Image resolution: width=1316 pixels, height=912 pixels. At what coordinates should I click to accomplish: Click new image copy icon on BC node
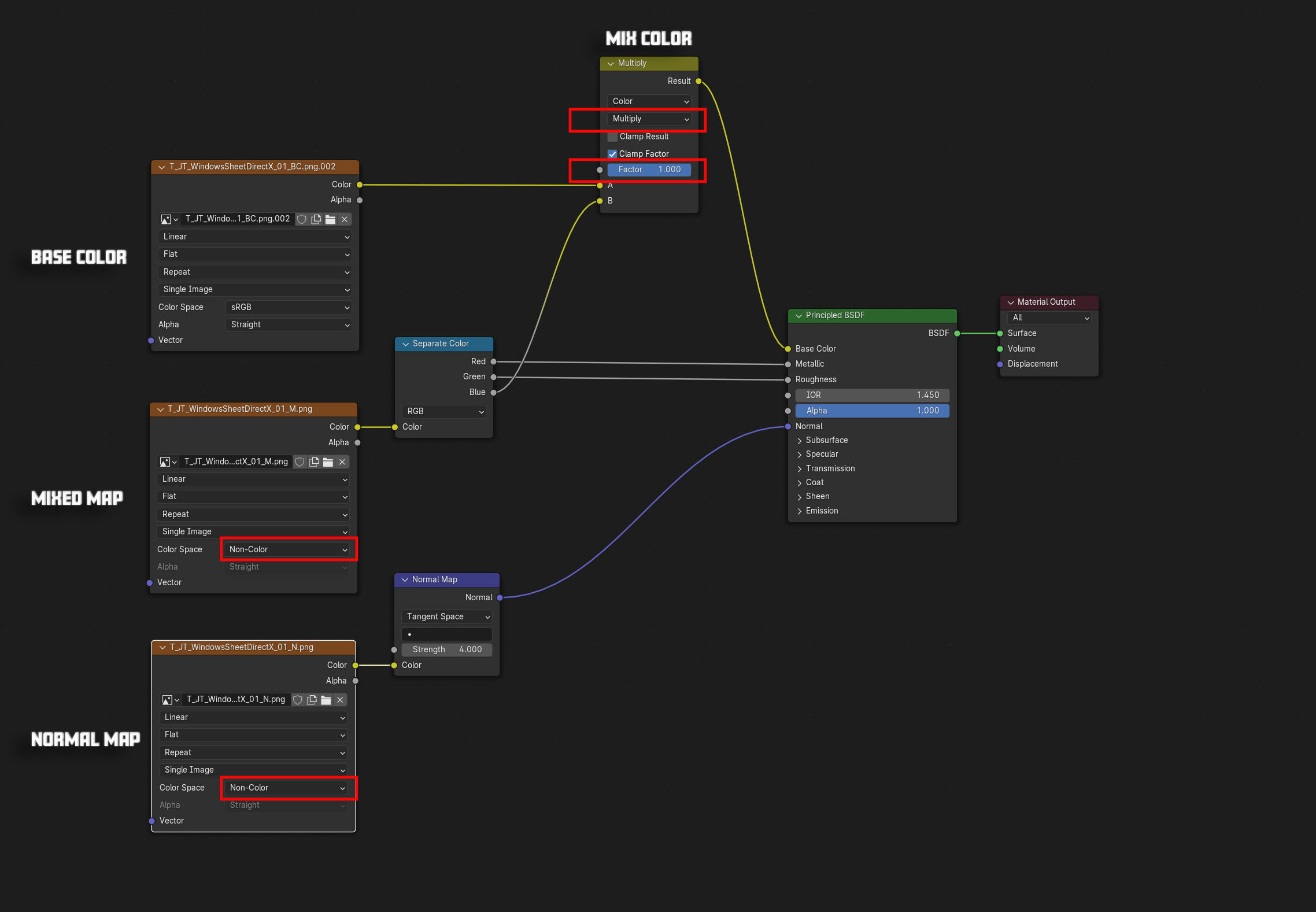(x=316, y=219)
